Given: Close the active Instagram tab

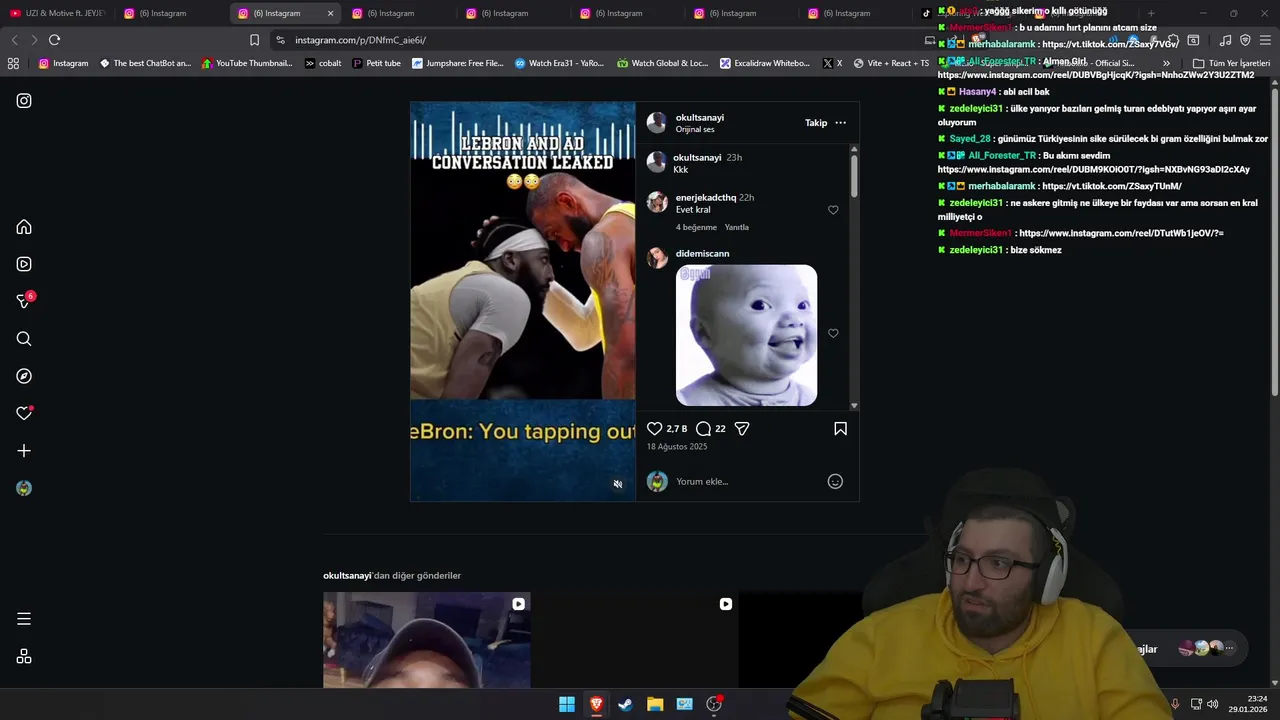Looking at the screenshot, I should click(330, 13).
